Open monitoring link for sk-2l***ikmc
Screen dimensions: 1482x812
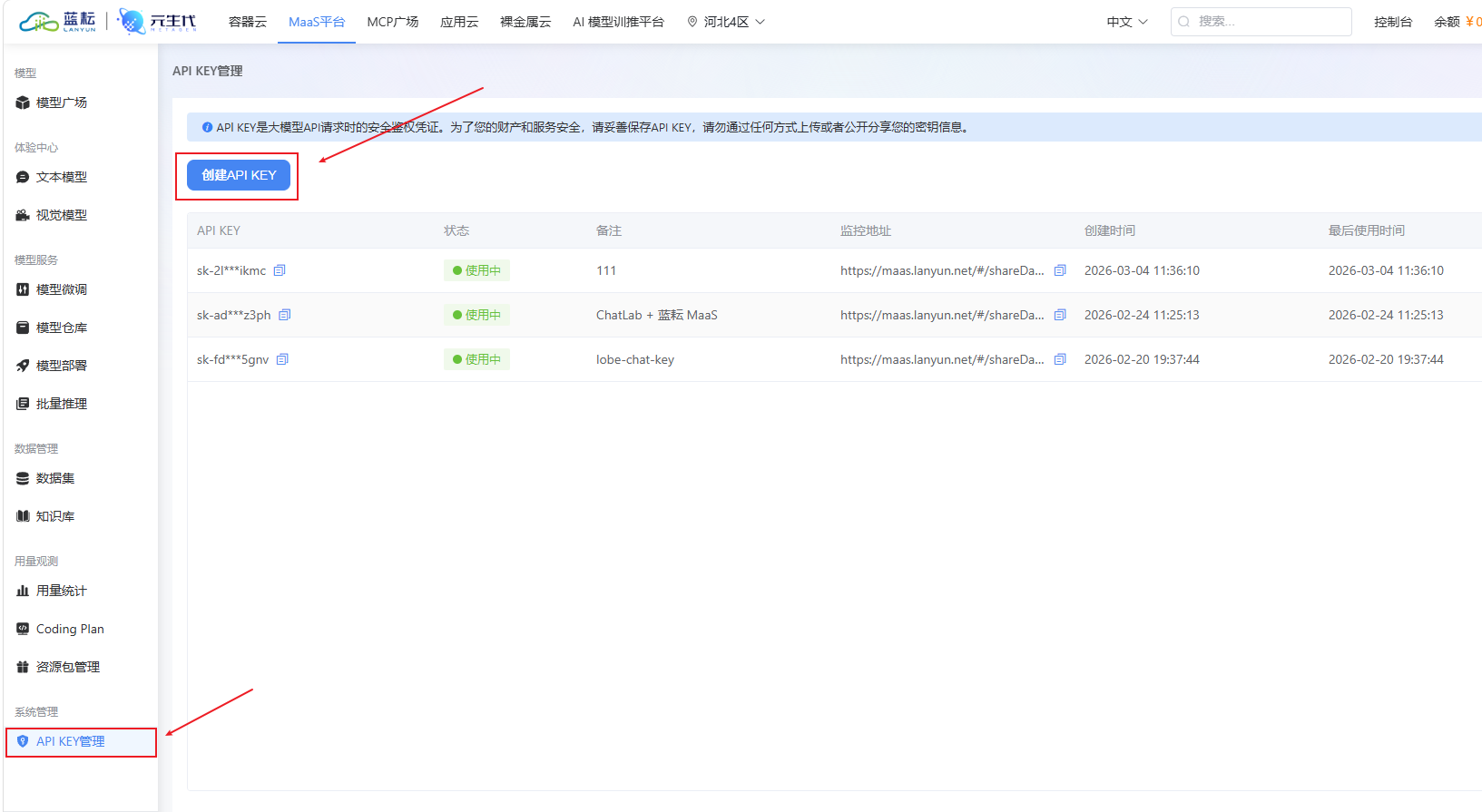(x=942, y=270)
